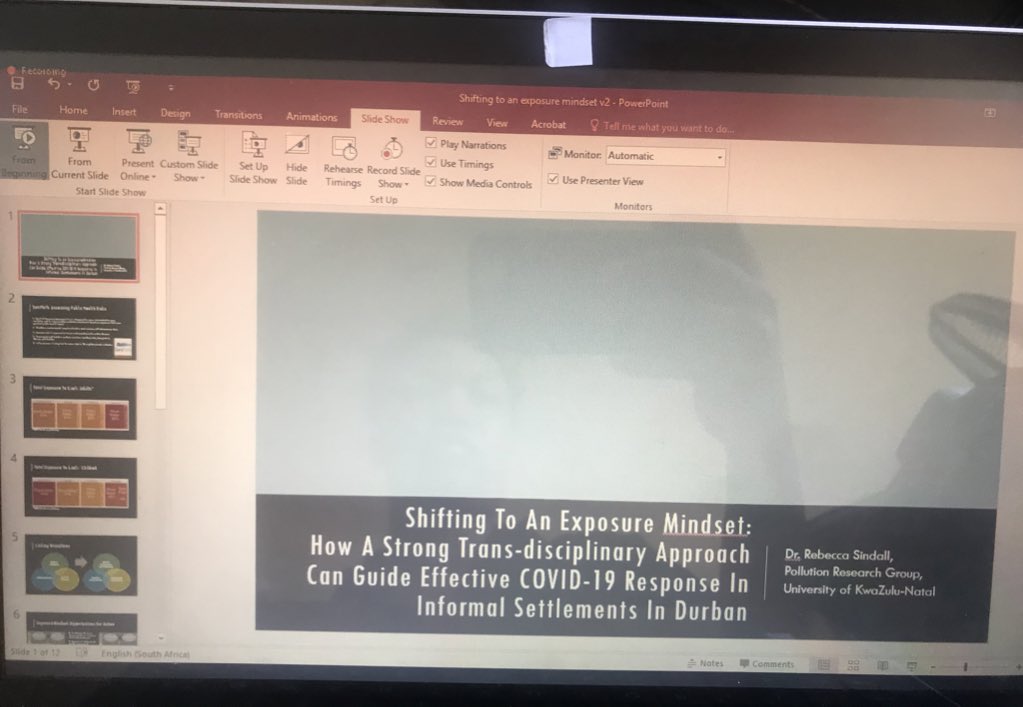Switch to Design tab
This screenshot has height=707, width=1023.
point(176,113)
